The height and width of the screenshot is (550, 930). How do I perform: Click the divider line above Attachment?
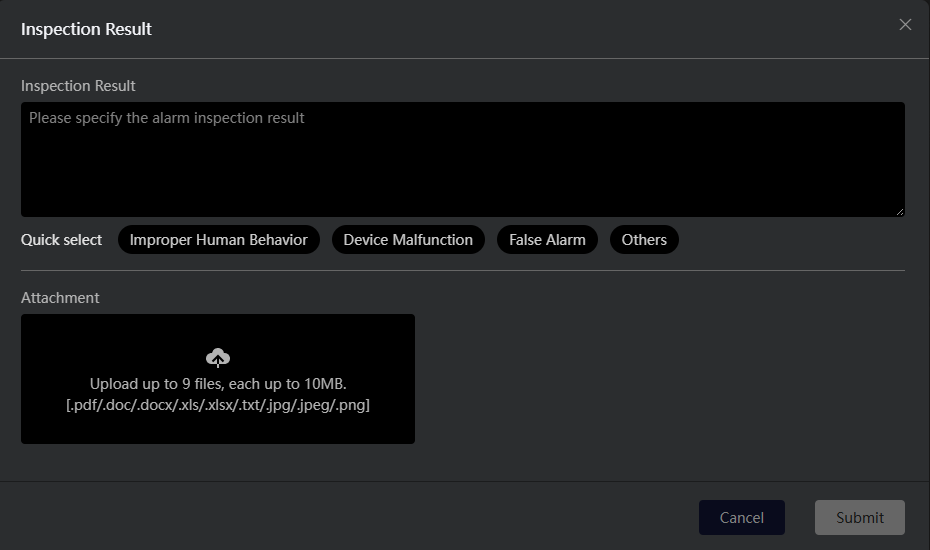point(462,270)
